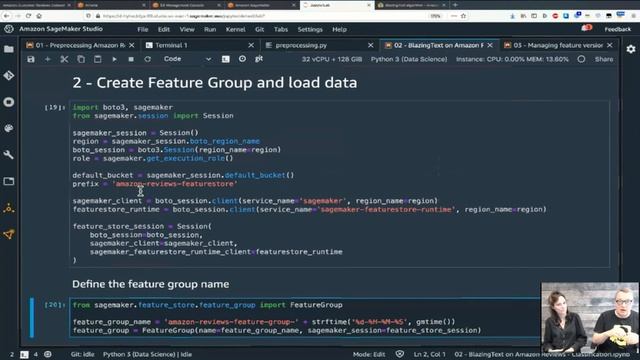Click Git: idle in the status bar
Image resolution: width=640 pixels, height=360 pixels.
click(82, 354)
